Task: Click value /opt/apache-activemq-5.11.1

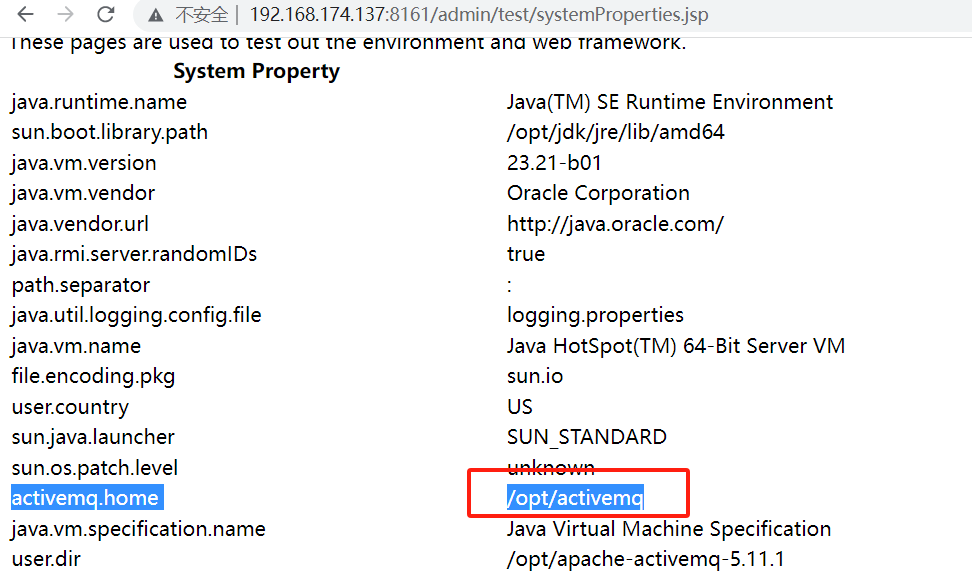Action: 645,559
